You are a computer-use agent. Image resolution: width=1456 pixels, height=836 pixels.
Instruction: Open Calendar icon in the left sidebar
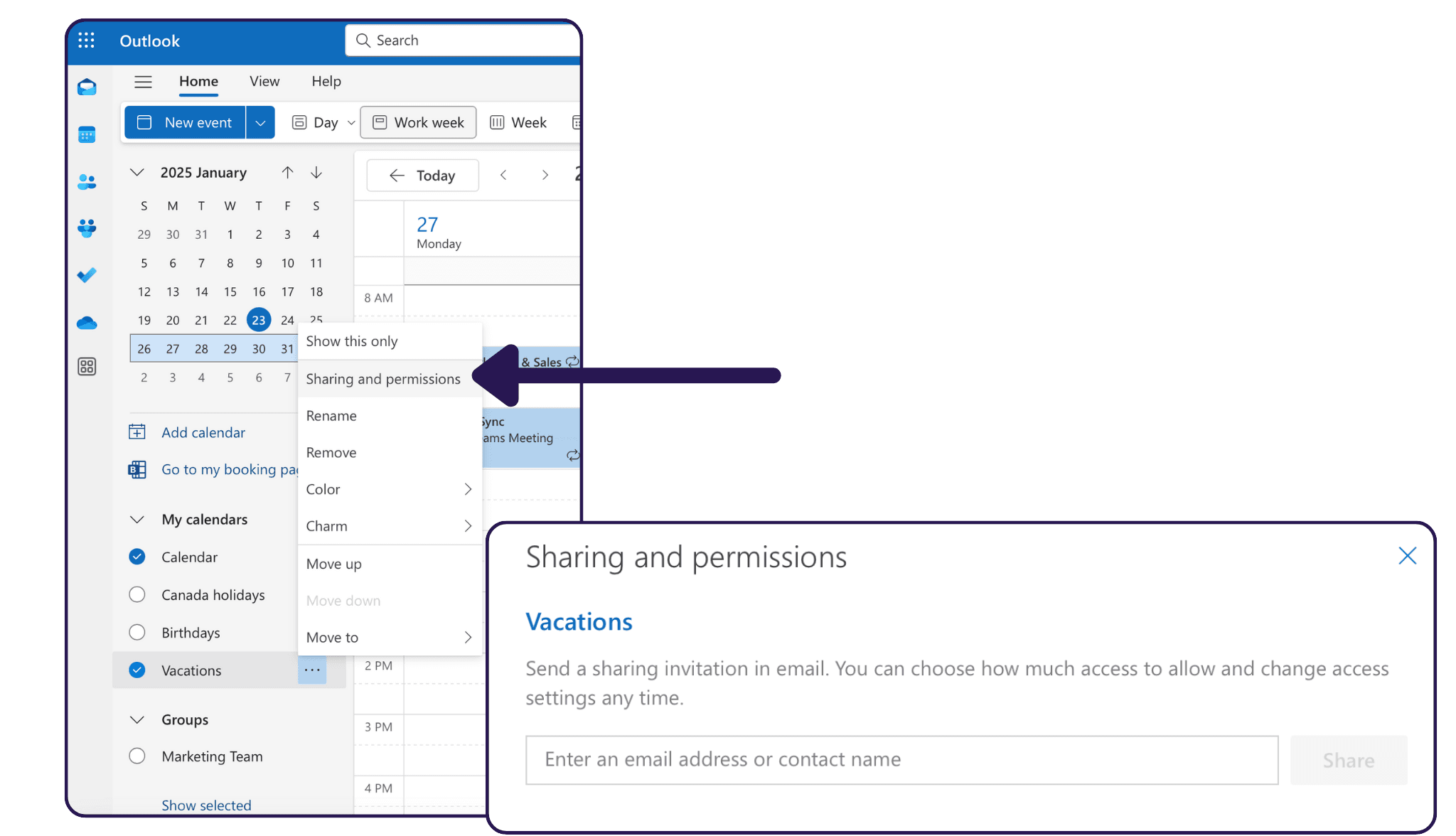pos(87,134)
